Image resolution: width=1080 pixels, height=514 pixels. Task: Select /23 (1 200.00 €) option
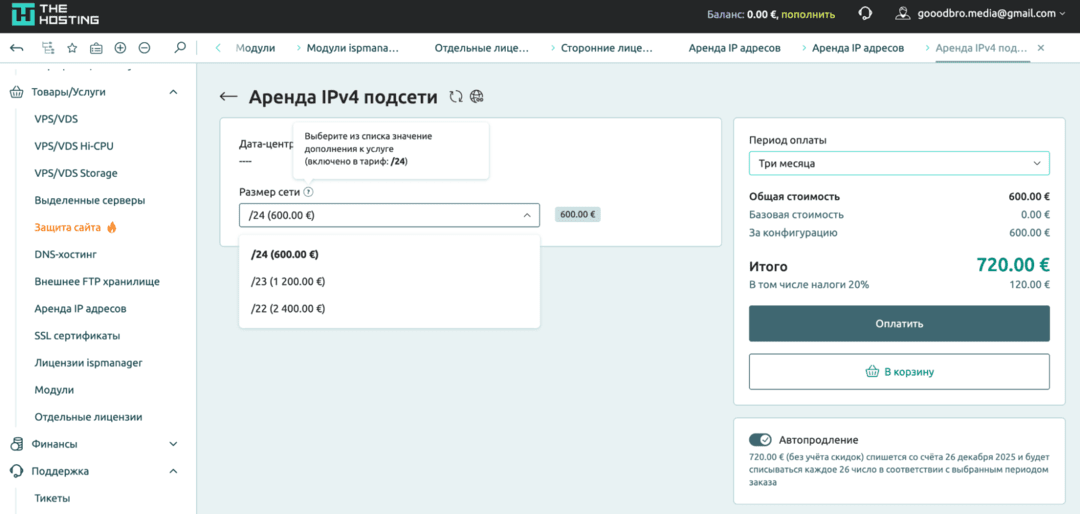click(x=390, y=281)
